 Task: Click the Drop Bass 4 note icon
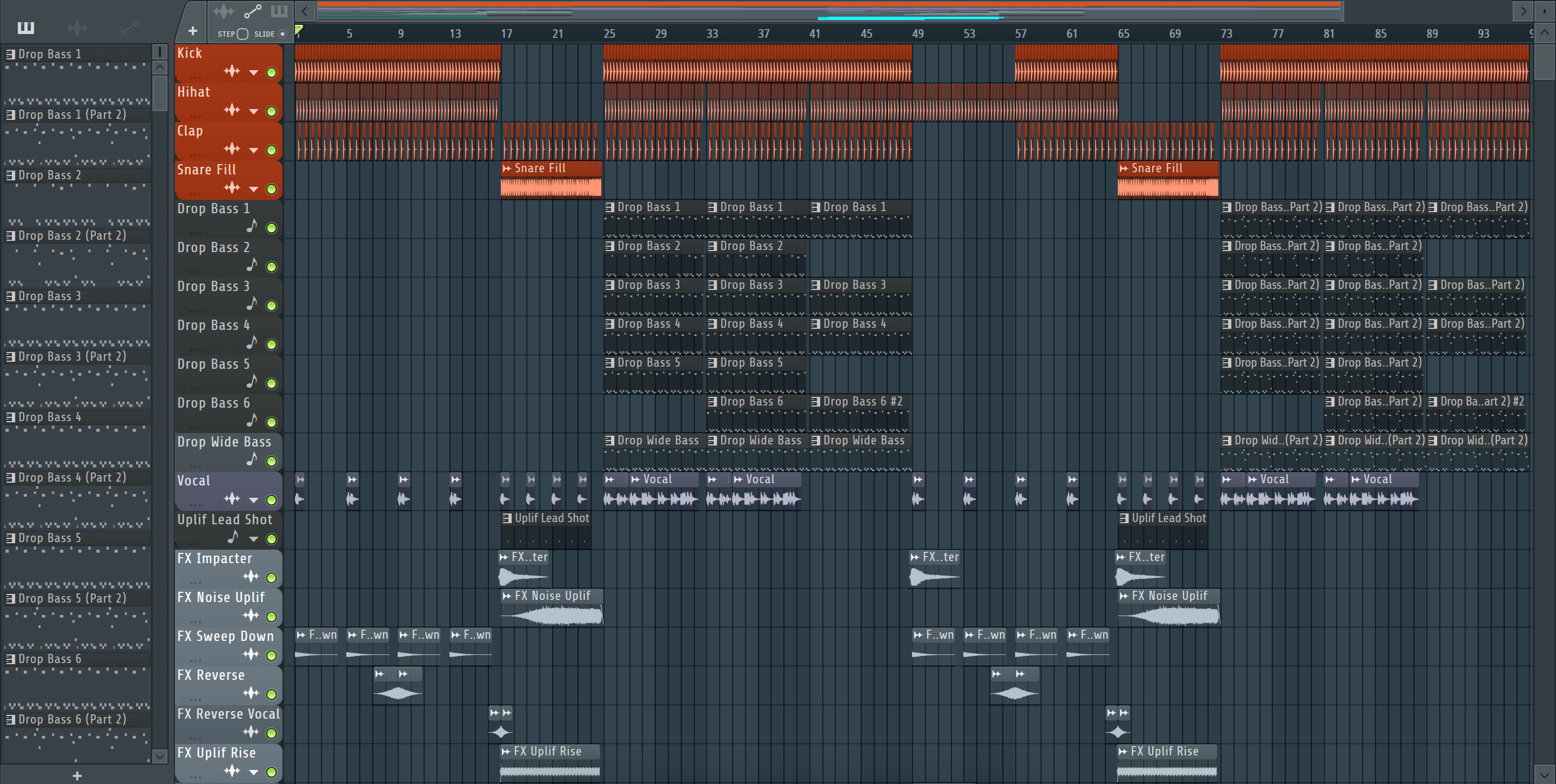coord(252,343)
